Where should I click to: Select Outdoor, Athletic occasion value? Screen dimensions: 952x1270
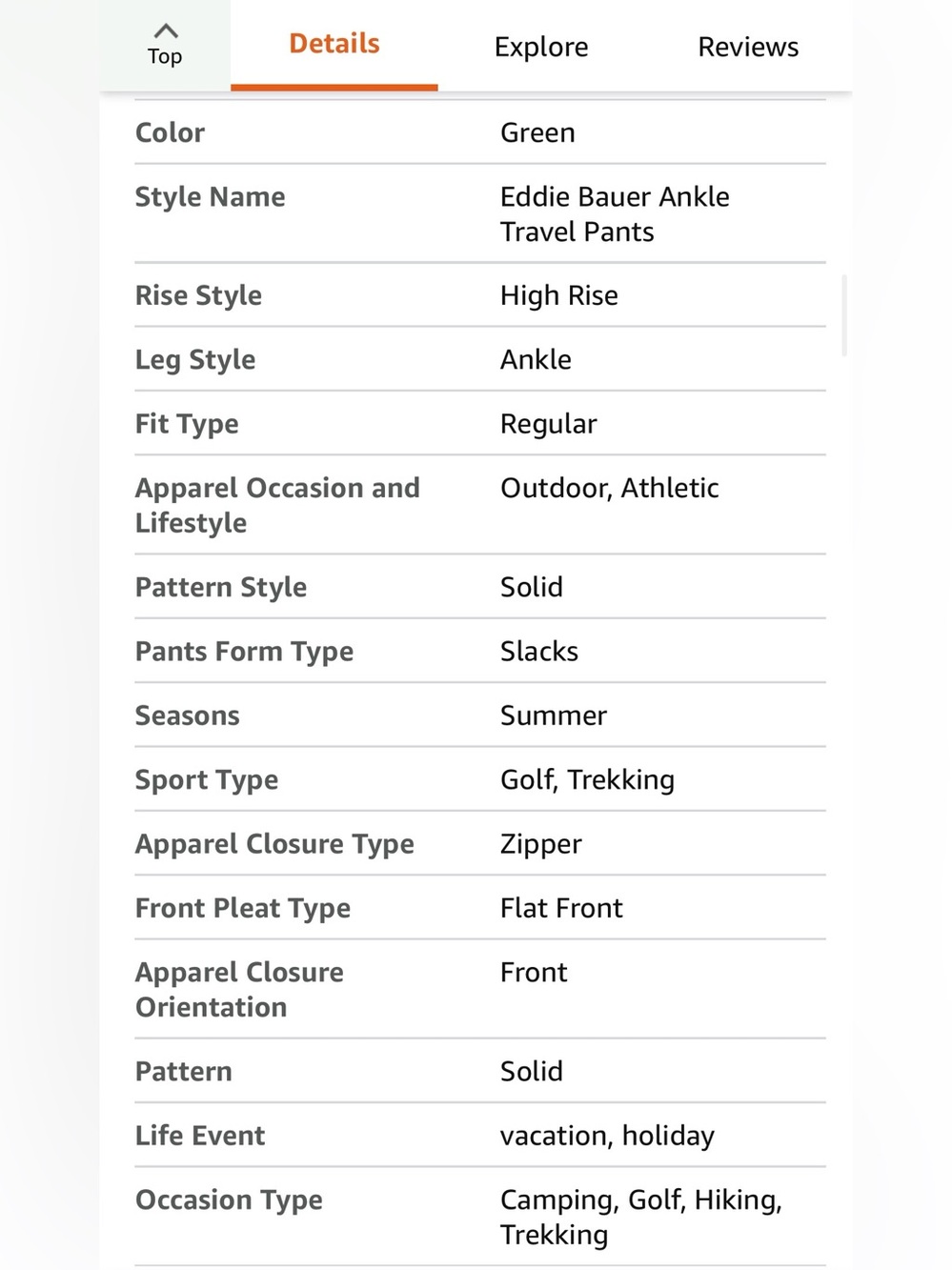point(610,488)
